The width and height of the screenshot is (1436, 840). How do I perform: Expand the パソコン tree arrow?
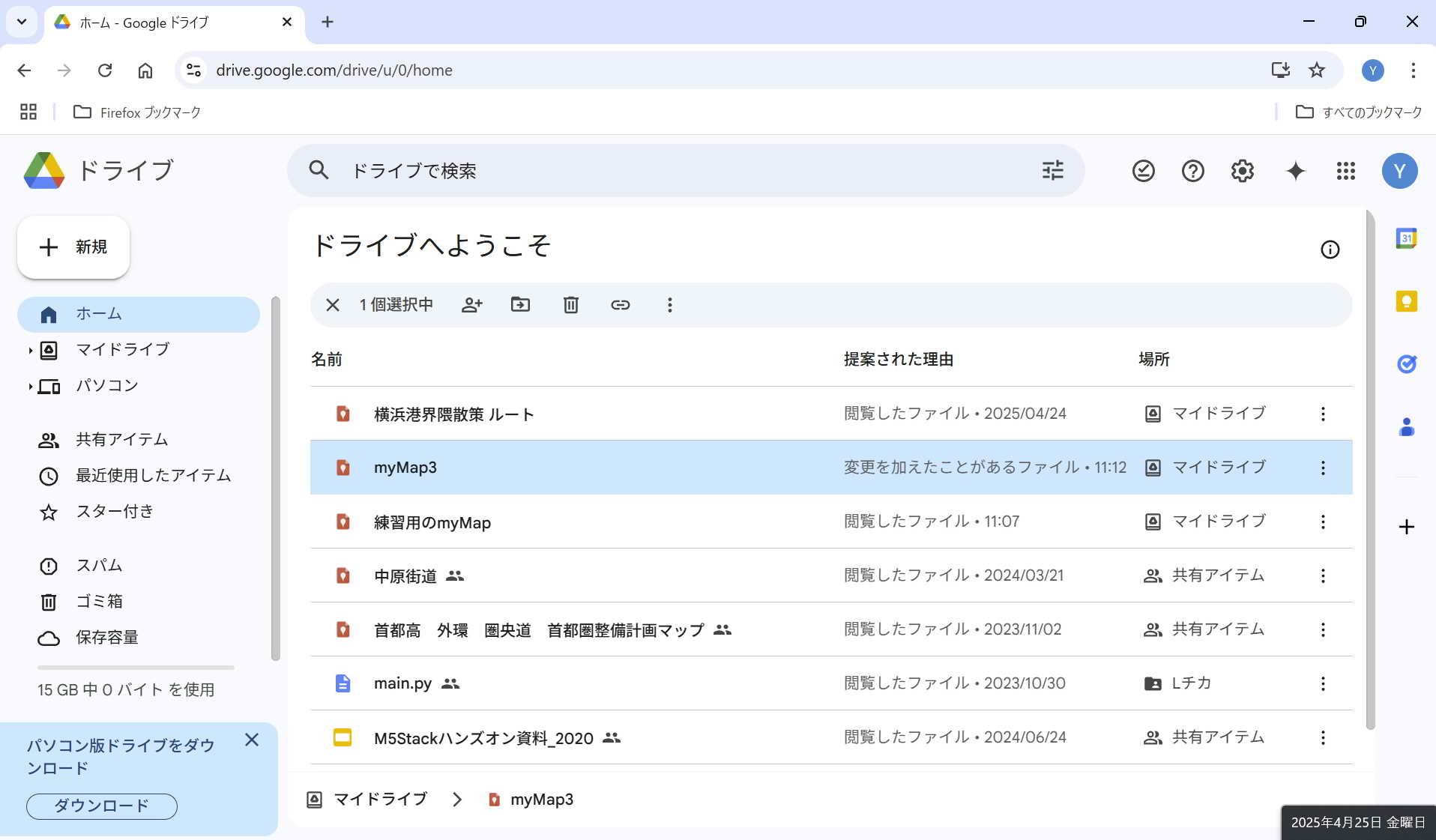(x=30, y=387)
